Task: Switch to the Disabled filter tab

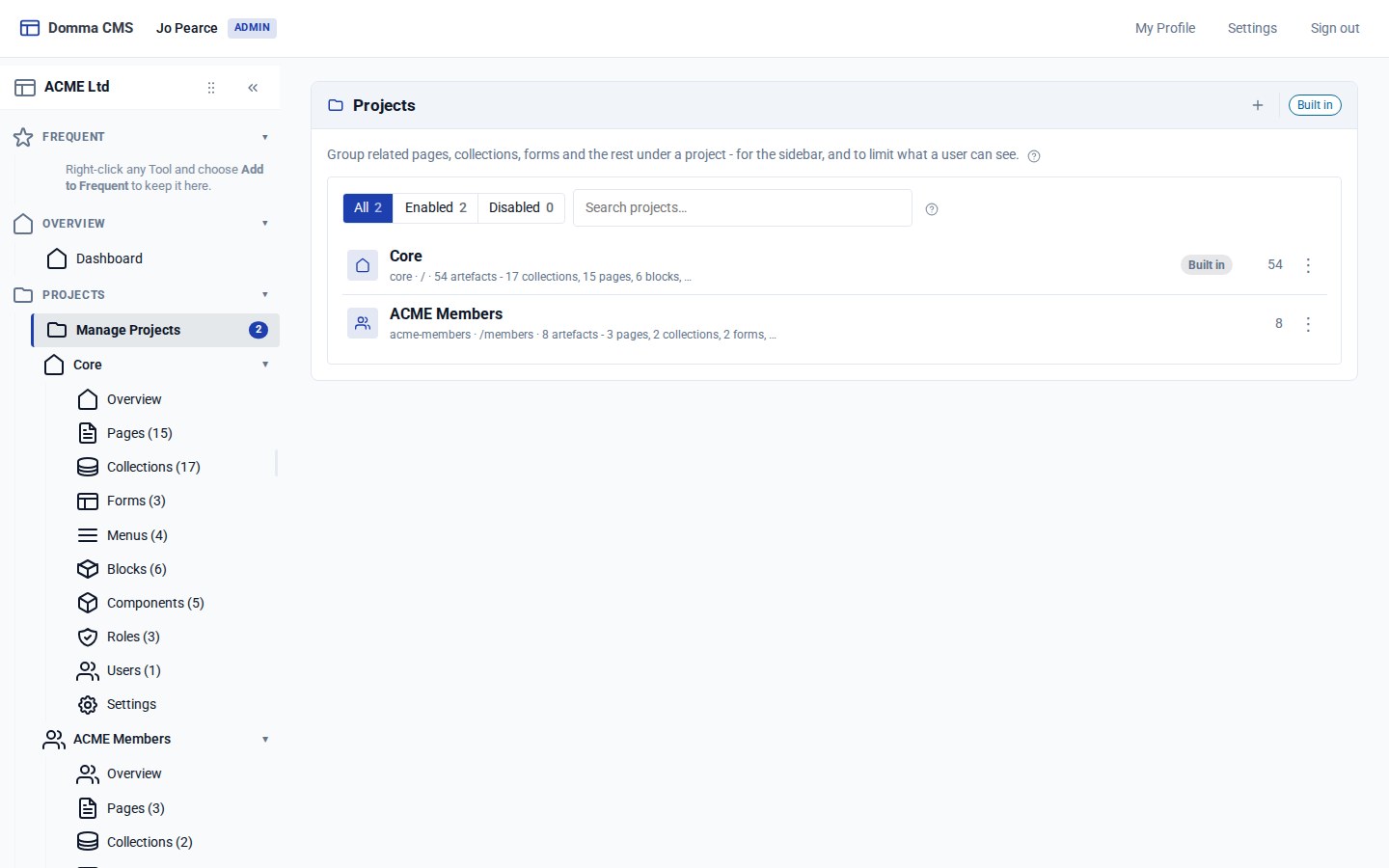Action: pyautogui.click(x=521, y=207)
